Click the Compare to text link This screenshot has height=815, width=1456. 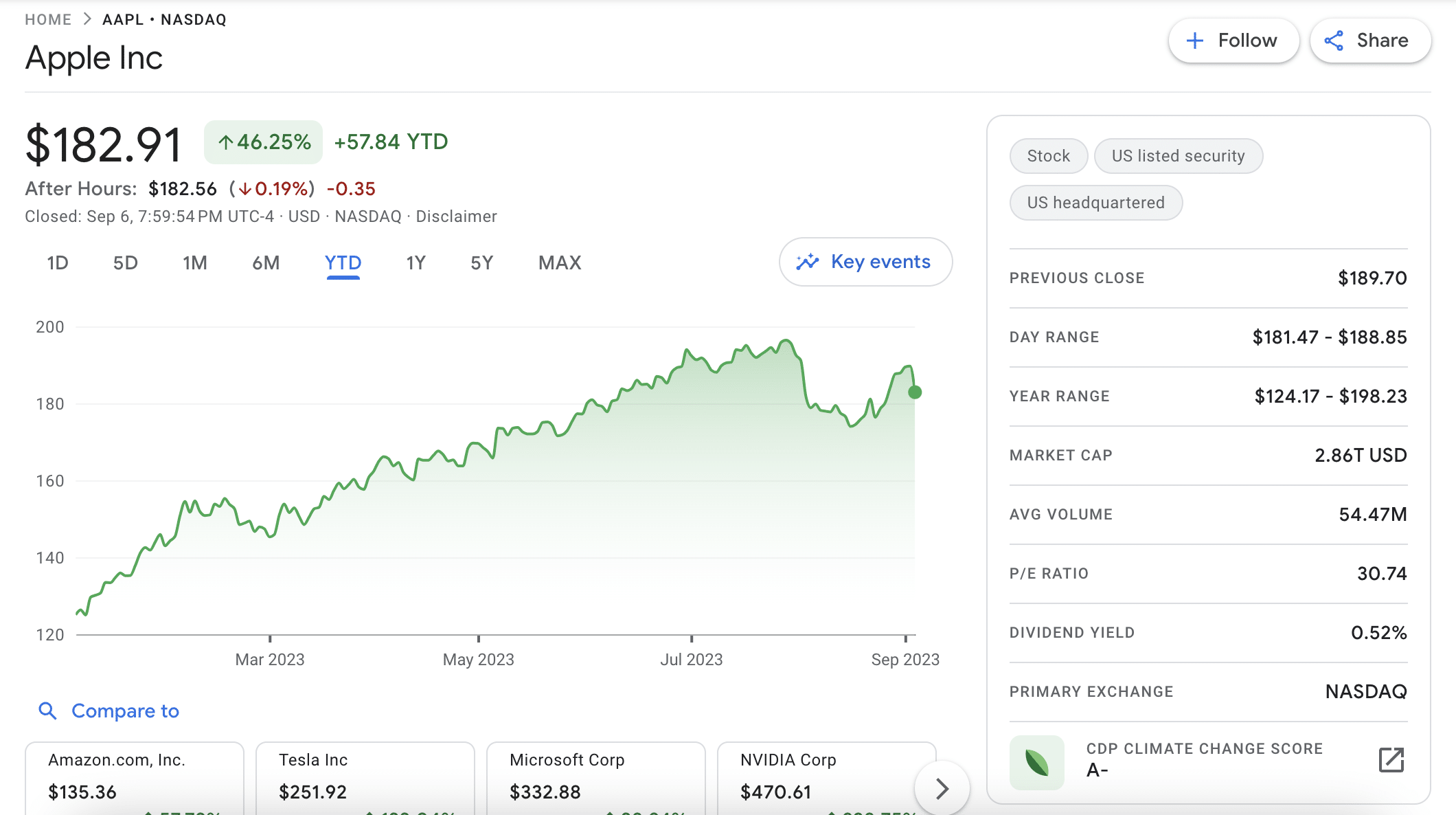click(125, 711)
